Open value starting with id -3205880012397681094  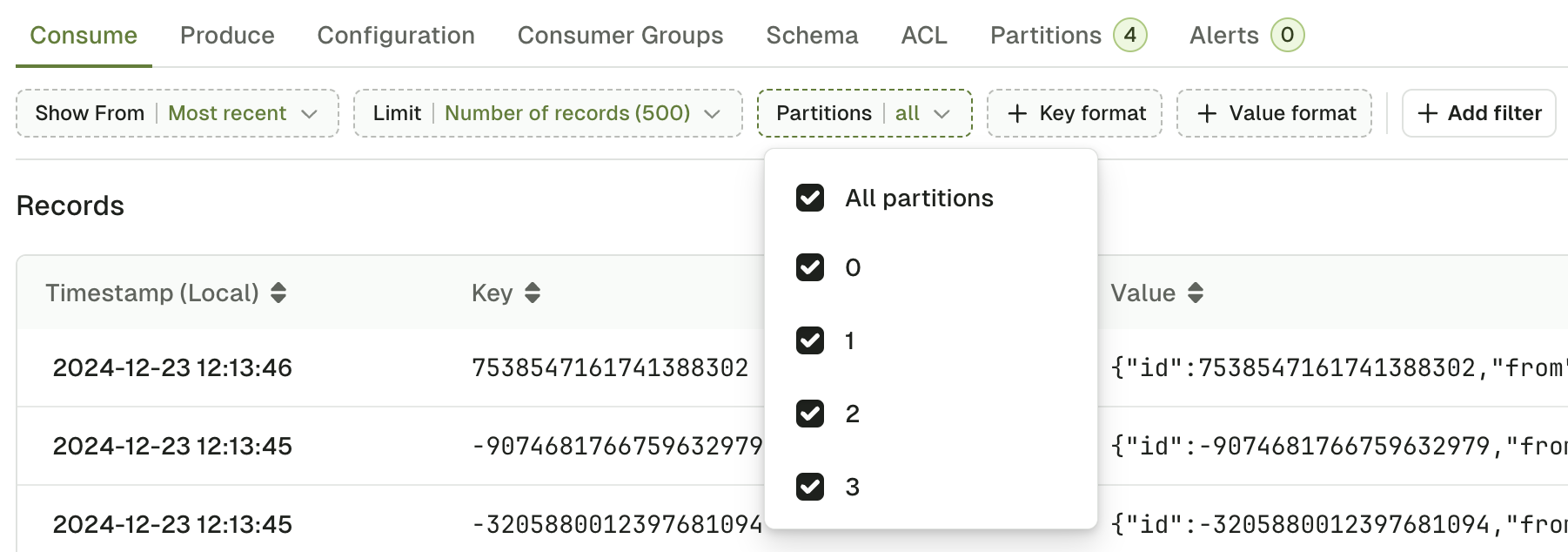[1339, 524]
